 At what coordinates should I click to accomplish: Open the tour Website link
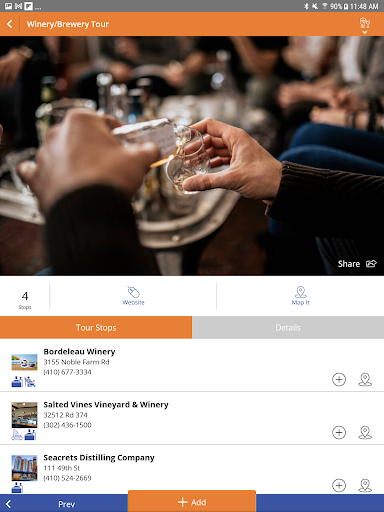tap(133, 296)
